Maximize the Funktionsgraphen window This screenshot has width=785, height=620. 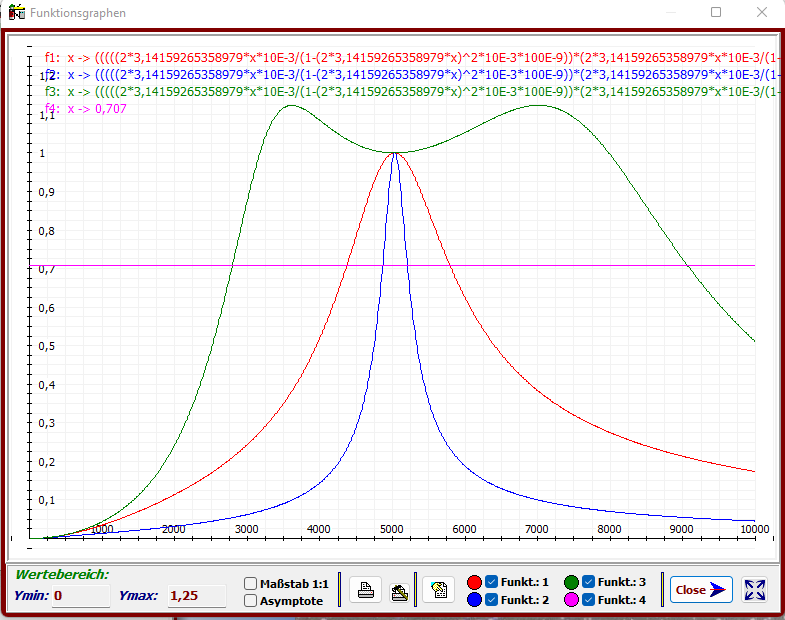(716, 13)
